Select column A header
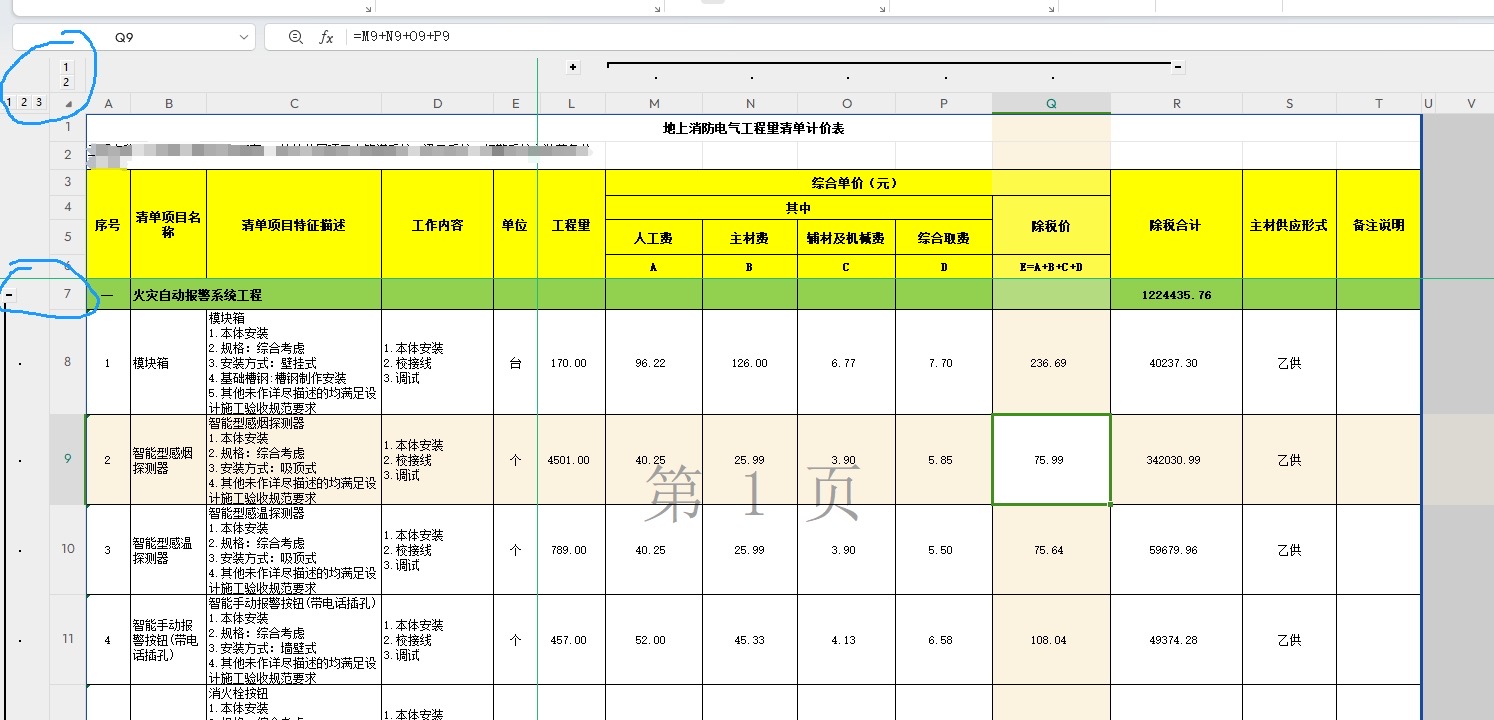Viewport: 1494px width, 720px height. tap(108, 103)
